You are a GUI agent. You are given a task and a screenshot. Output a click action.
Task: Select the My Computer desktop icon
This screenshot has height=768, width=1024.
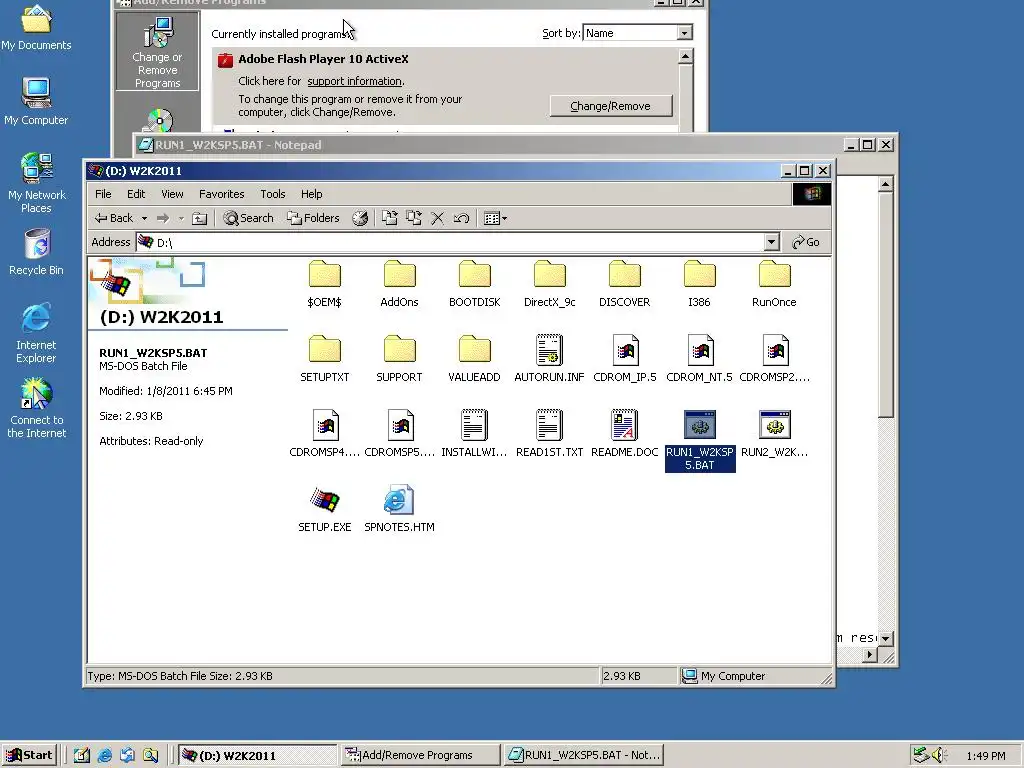pyautogui.click(x=36, y=102)
